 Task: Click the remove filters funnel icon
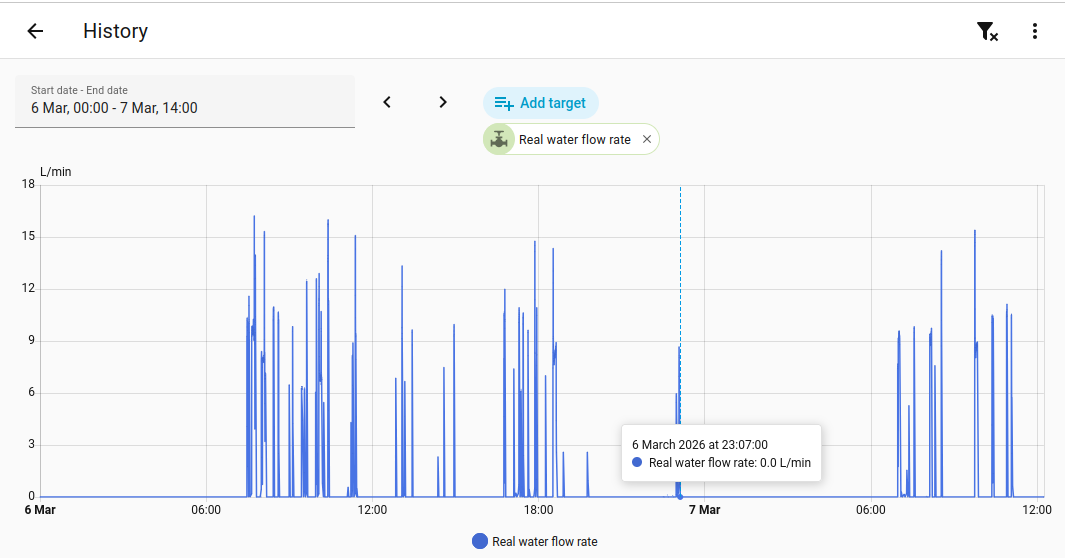(987, 31)
